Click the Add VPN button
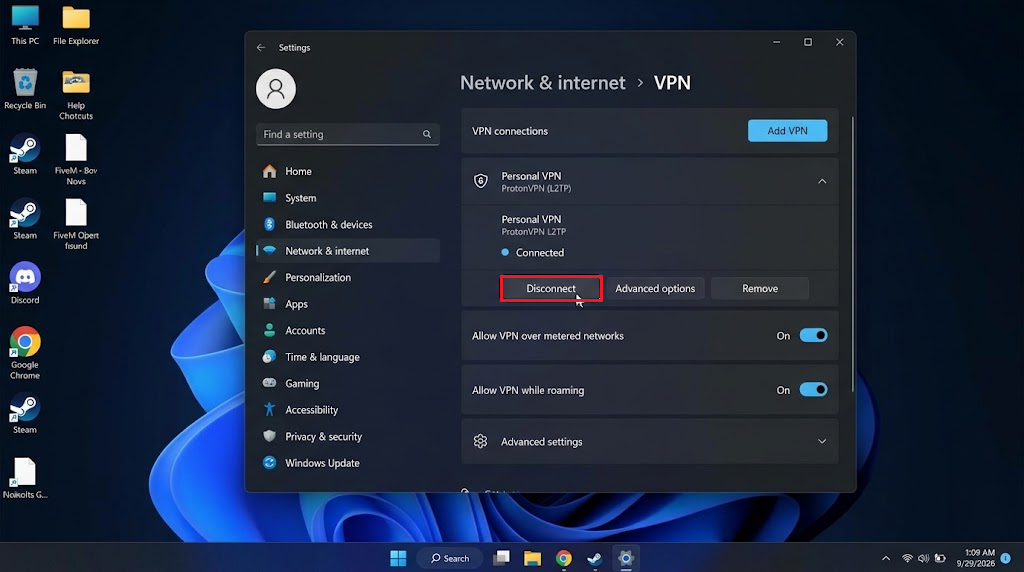 tap(788, 131)
